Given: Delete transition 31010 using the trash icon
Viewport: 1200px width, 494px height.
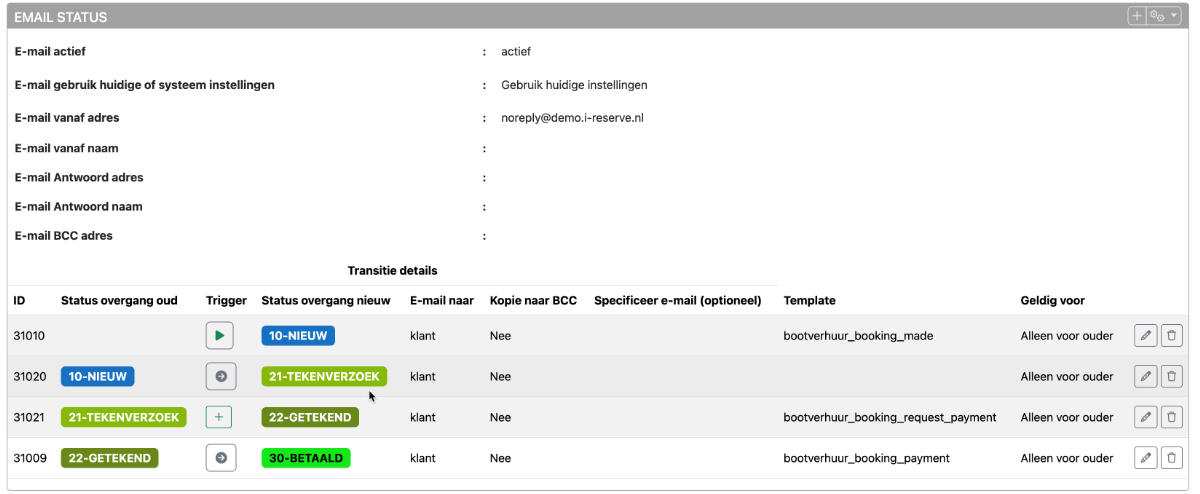Looking at the screenshot, I should coord(1172,336).
